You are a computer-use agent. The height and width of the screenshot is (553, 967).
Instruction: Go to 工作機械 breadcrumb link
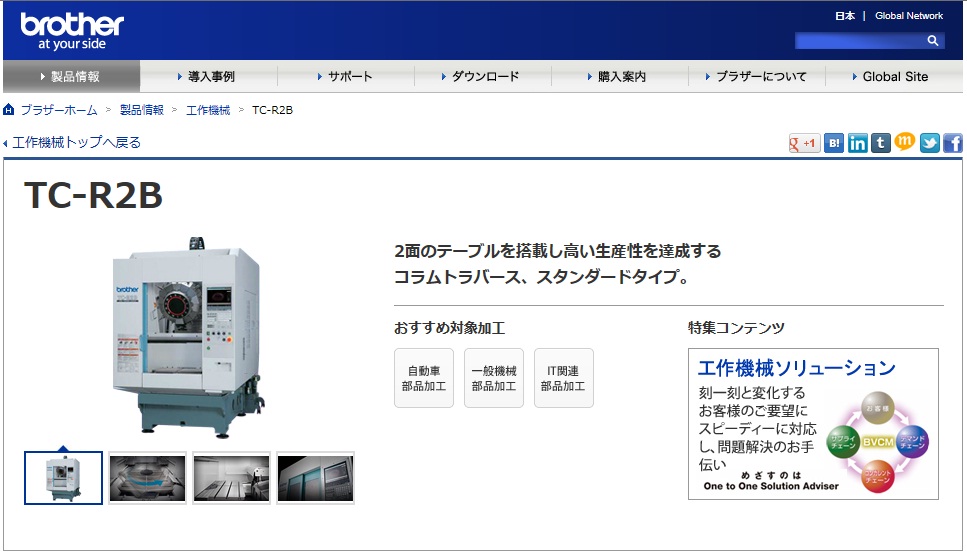click(x=208, y=110)
